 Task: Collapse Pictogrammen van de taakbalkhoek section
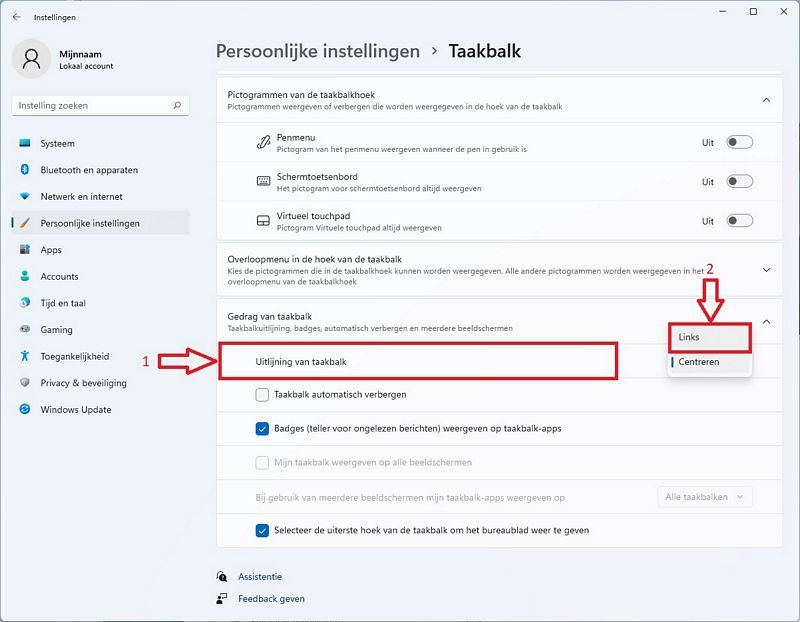tap(766, 100)
